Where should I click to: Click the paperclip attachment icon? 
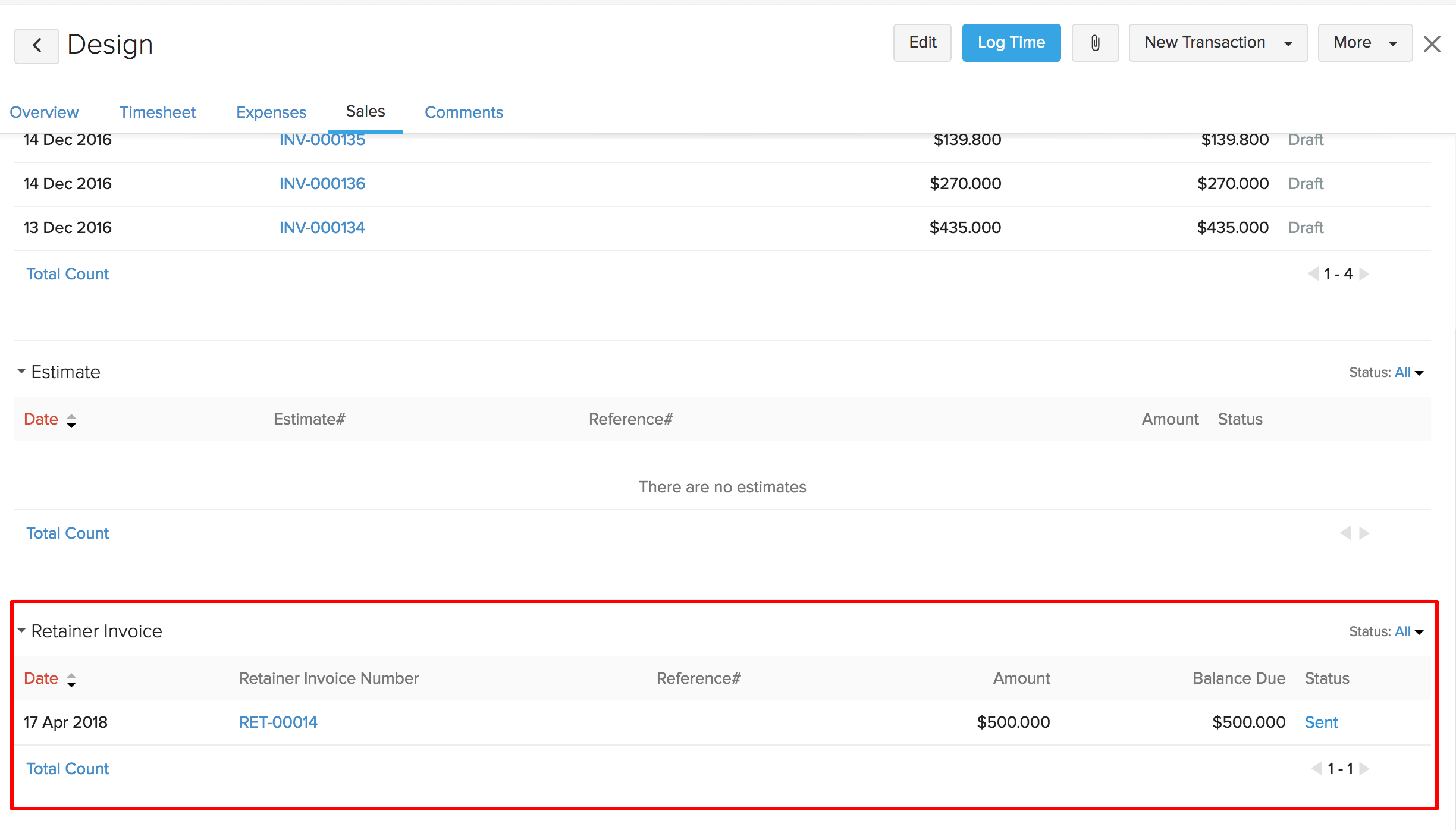click(1095, 43)
